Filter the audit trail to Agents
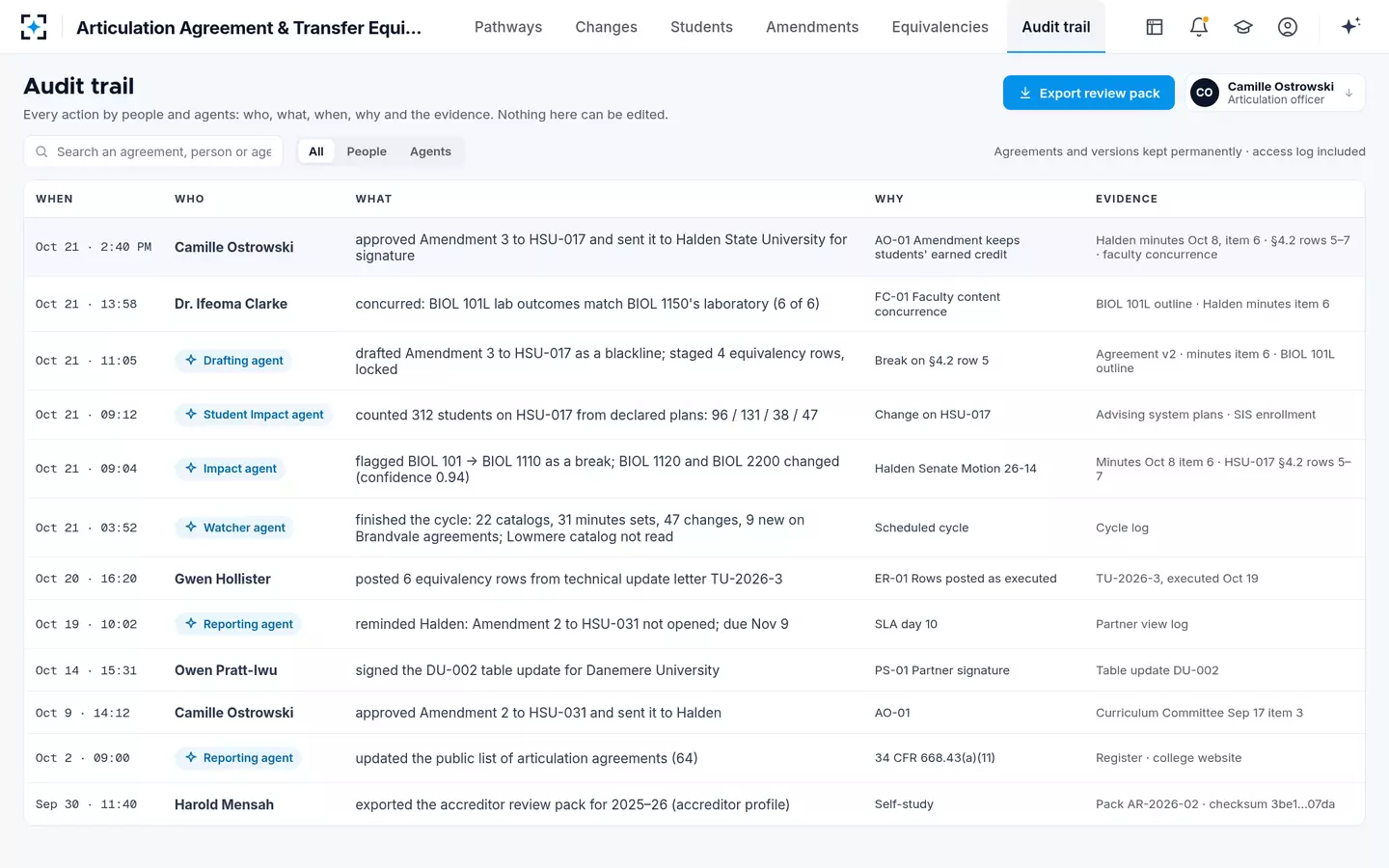This screenshot has width=1389, height=868. pos(430,151)
